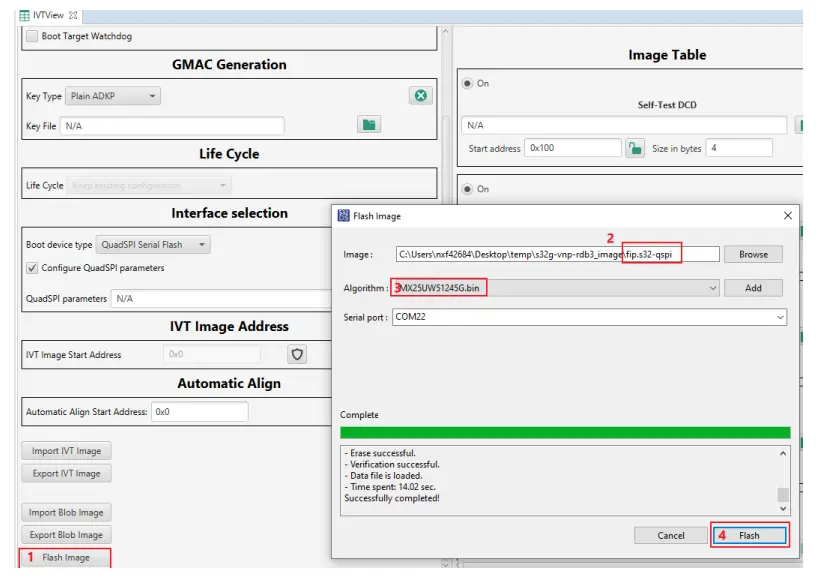Image resolution: width=816 pixels, height=575 pixels.
Task: Click the shield icon beside IVT Image Start Address
Action: coord(297,354)
